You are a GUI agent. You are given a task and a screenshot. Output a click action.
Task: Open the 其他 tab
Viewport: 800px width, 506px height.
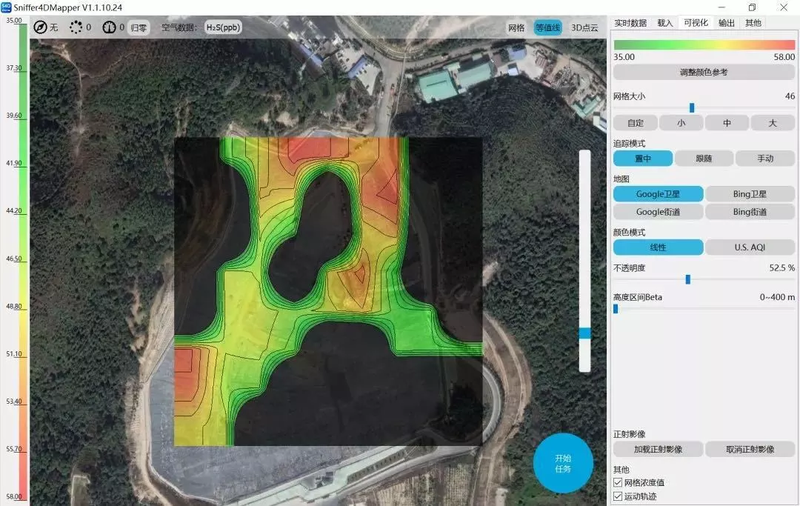tap(753, 23)
